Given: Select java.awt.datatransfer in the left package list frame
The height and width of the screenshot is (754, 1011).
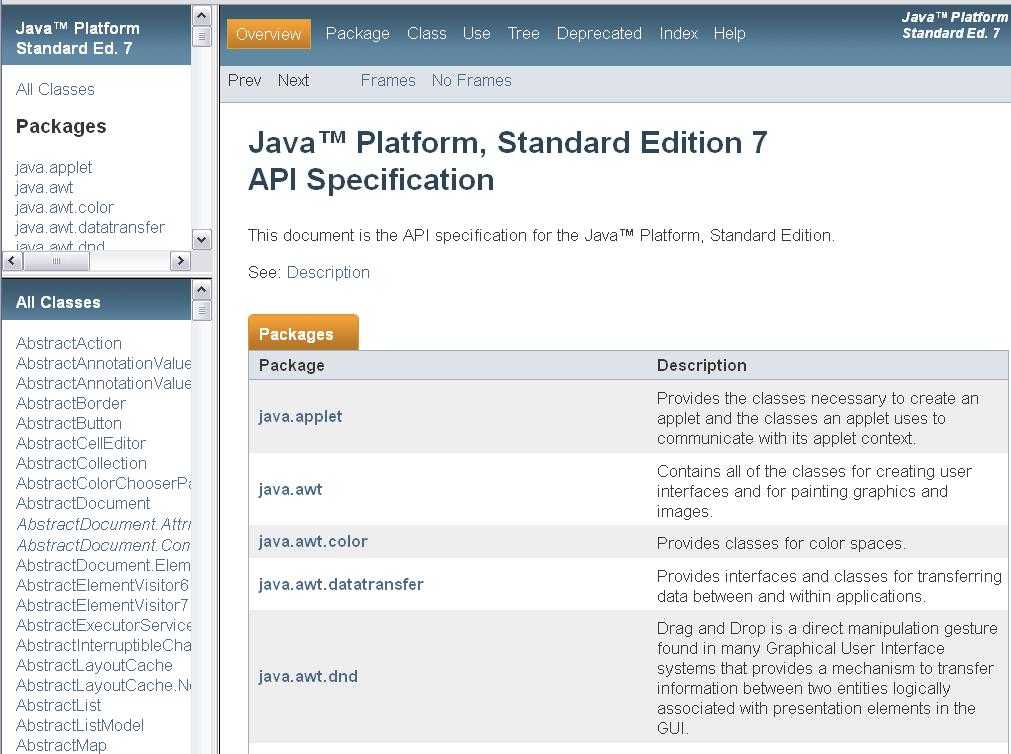Looking at the screenshot, I should [x=90, y=228].
